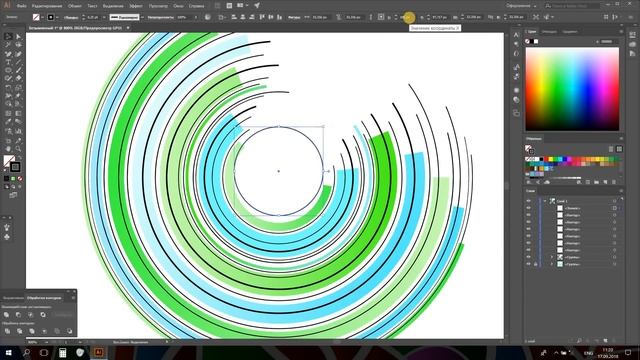Click Intersect shape mode in Pathfinder
The image size is (640, 360).
31,315
